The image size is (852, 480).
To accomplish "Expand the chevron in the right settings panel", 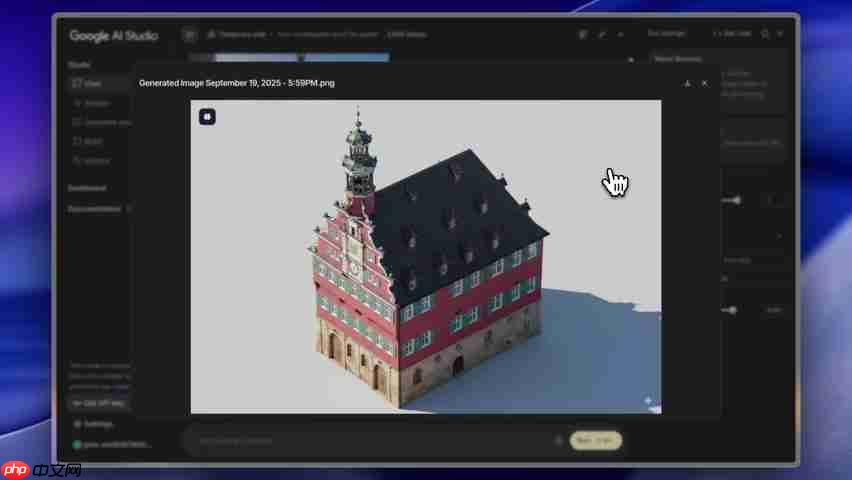I will click(780, 236).
